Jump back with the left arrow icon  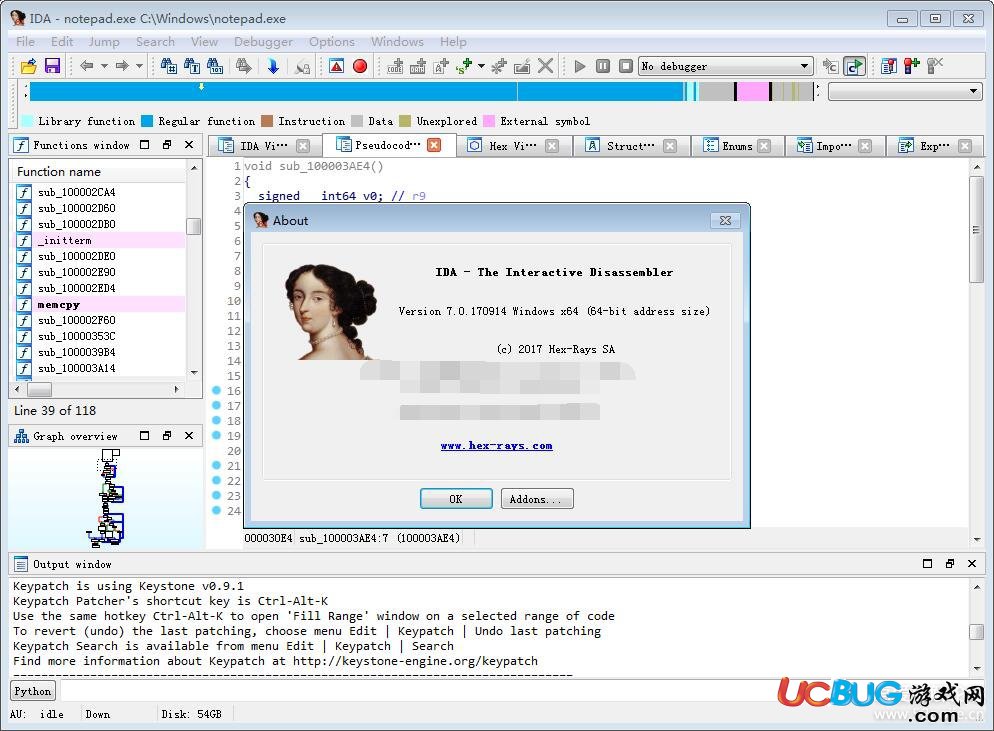click(x=87, y=65)
